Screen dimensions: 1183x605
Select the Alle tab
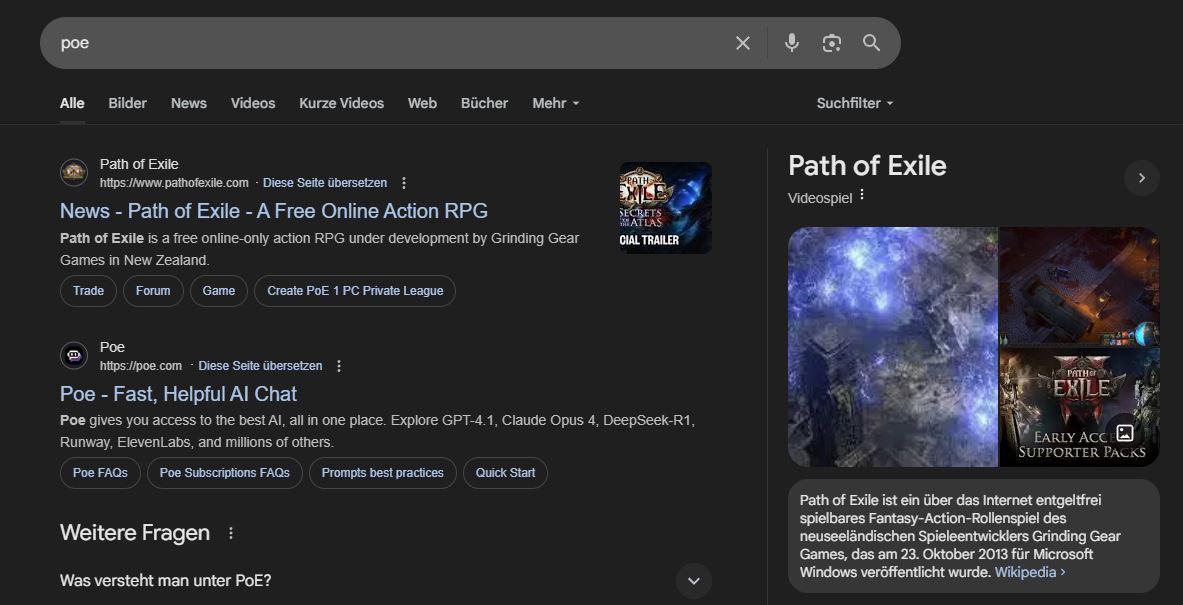tap(72, 103)
